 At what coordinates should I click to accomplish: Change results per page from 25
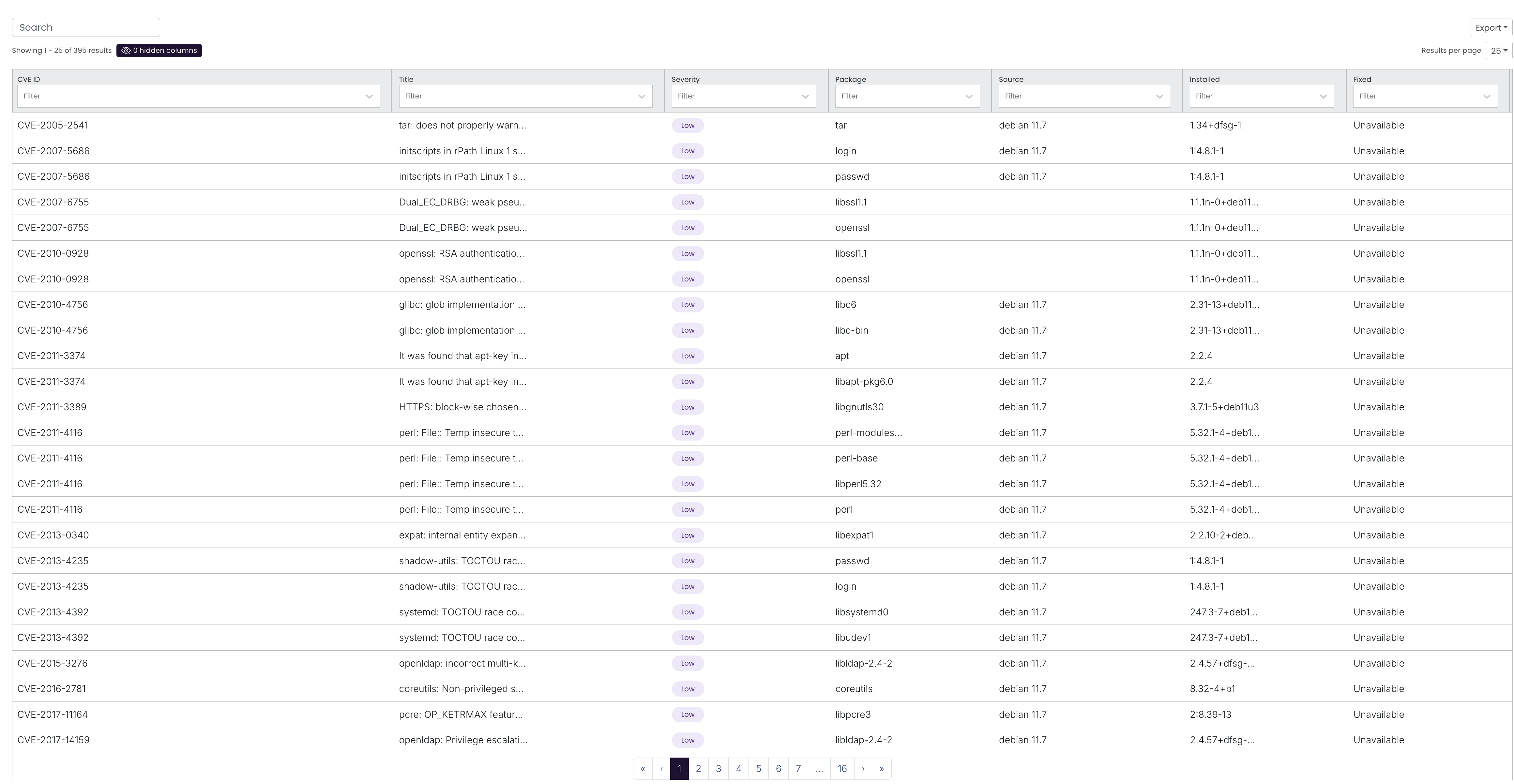pyautogui.click(x=1499, y=51)
